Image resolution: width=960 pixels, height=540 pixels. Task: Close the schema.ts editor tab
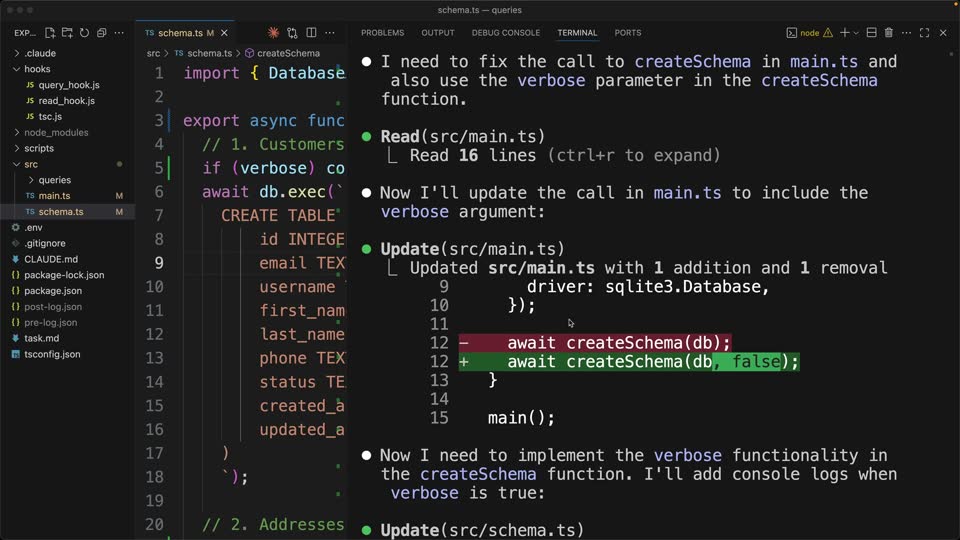(224, 33)
